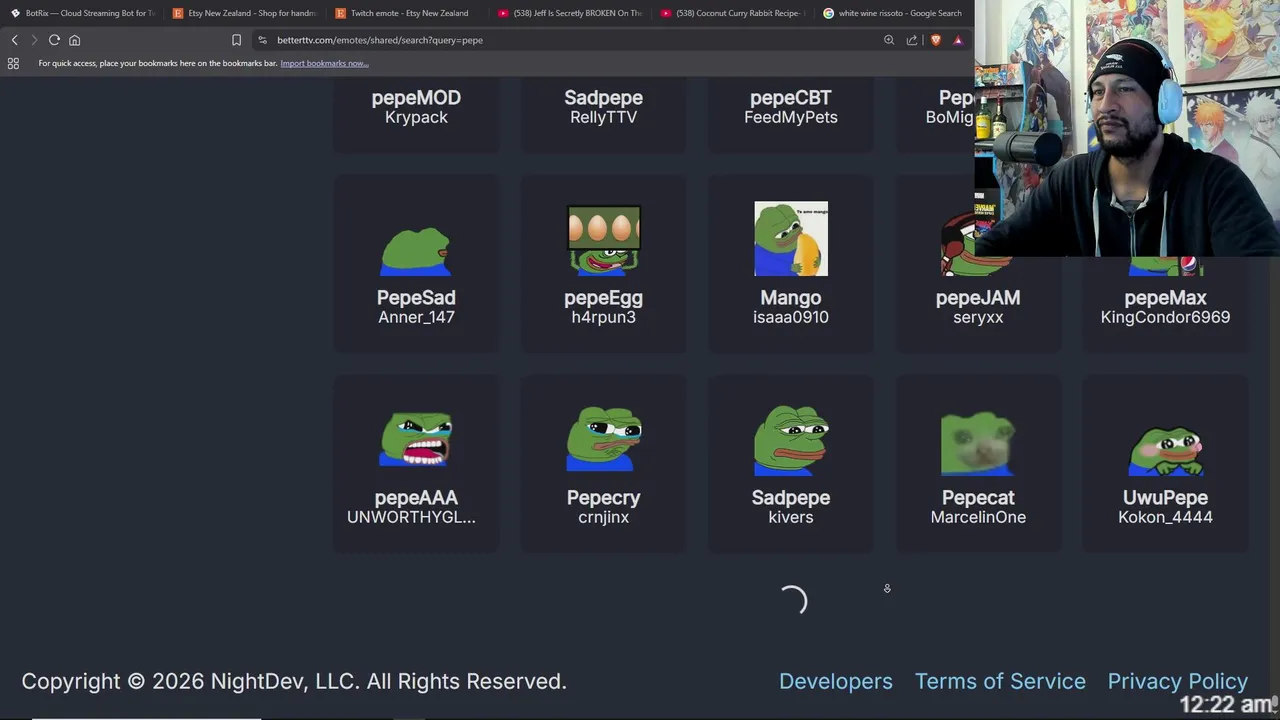
Task: Click the author name KingCondor6969
Action: pyautogui.click(x=1165, y=317)
